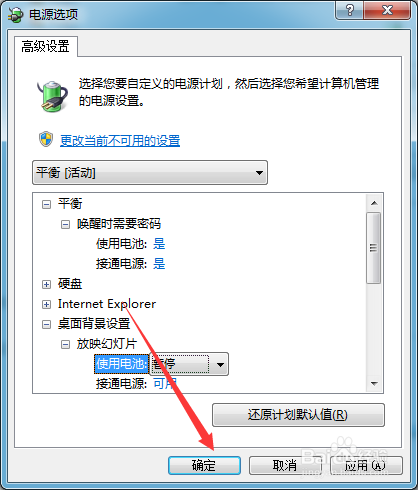Click the scrollbar down arrow in settings list
Image resolution: width=418 pixels, height=490 pixels.
click(x=374, y=384)
